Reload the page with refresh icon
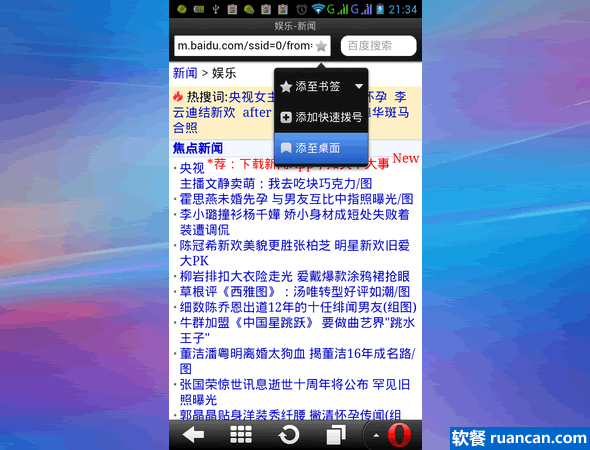The image size is (590, 450). [289, 435]
